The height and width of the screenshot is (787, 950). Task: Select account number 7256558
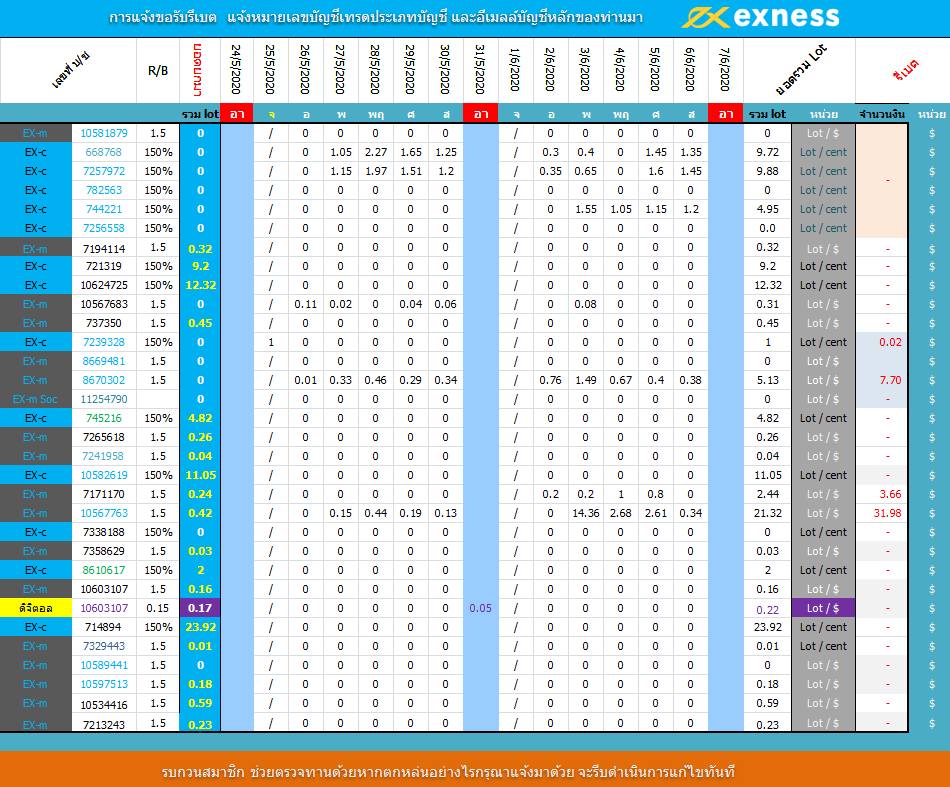[x=104, y=228]
